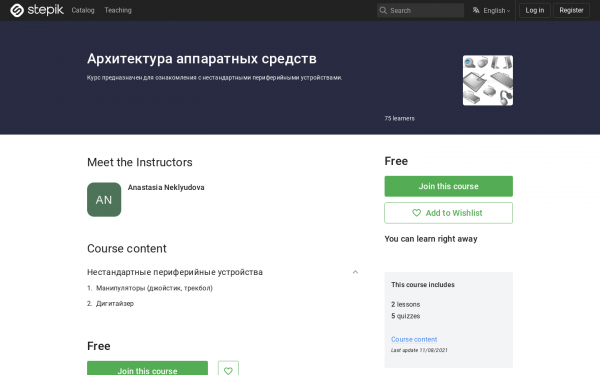Open the Teaching menu
Screen dimensions: 600x375
pyautogui.click(x=118, y=10)
